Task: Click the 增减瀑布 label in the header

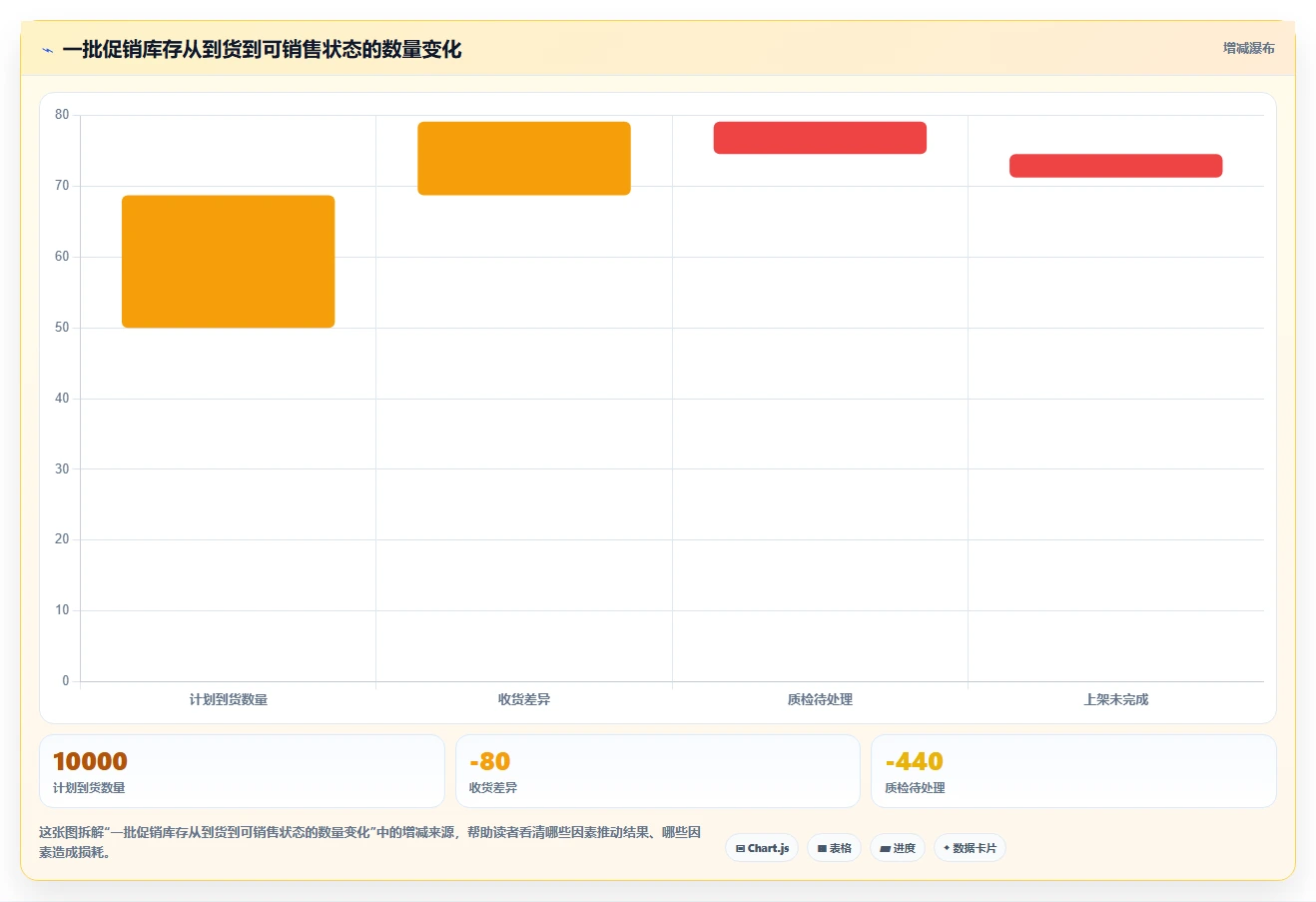Action: [1249, 48]
